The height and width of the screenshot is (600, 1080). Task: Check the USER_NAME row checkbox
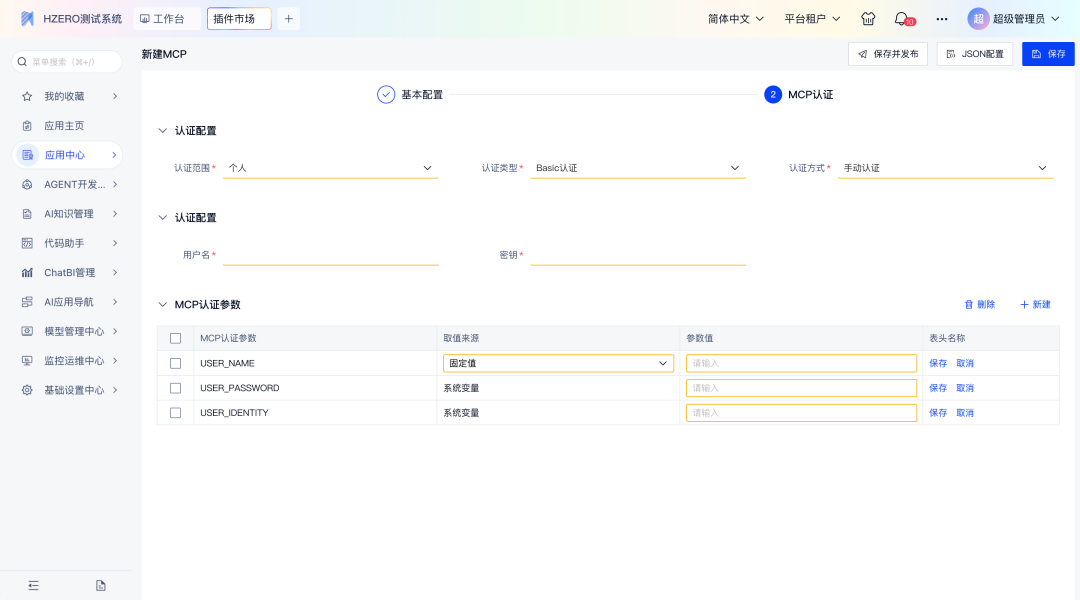[x=176, y=363]
